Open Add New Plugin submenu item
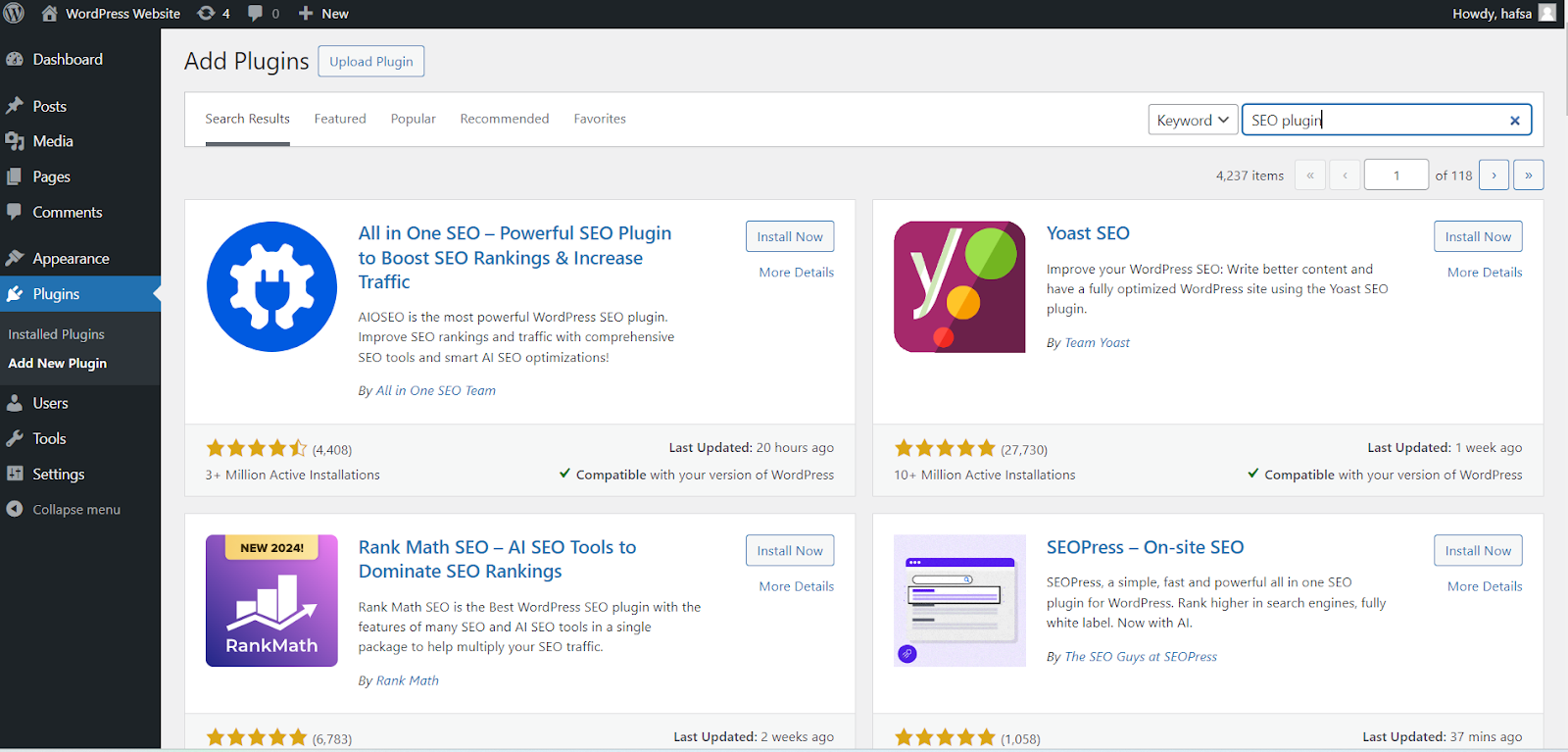Viewport: 1568px width, 752px height. 58,363
